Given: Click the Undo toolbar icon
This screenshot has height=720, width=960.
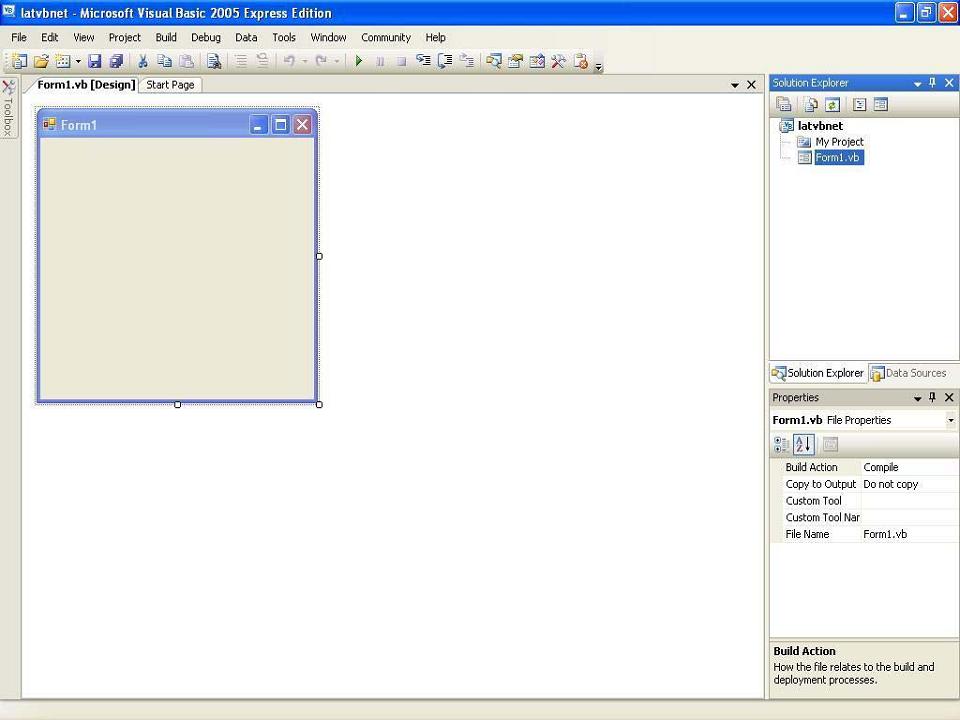Looking at the screenshot, I should pos(289,61).
